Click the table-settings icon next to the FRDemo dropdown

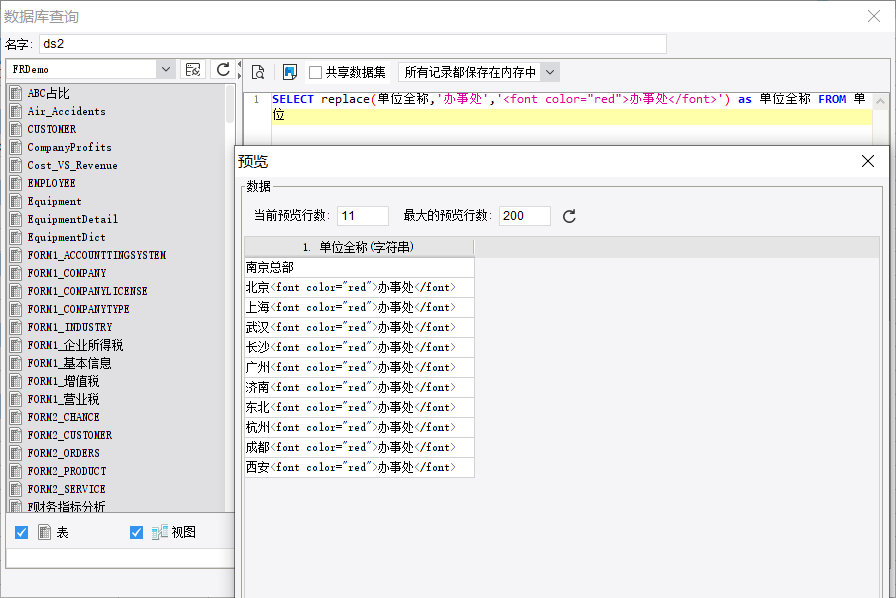coord(193,70)
